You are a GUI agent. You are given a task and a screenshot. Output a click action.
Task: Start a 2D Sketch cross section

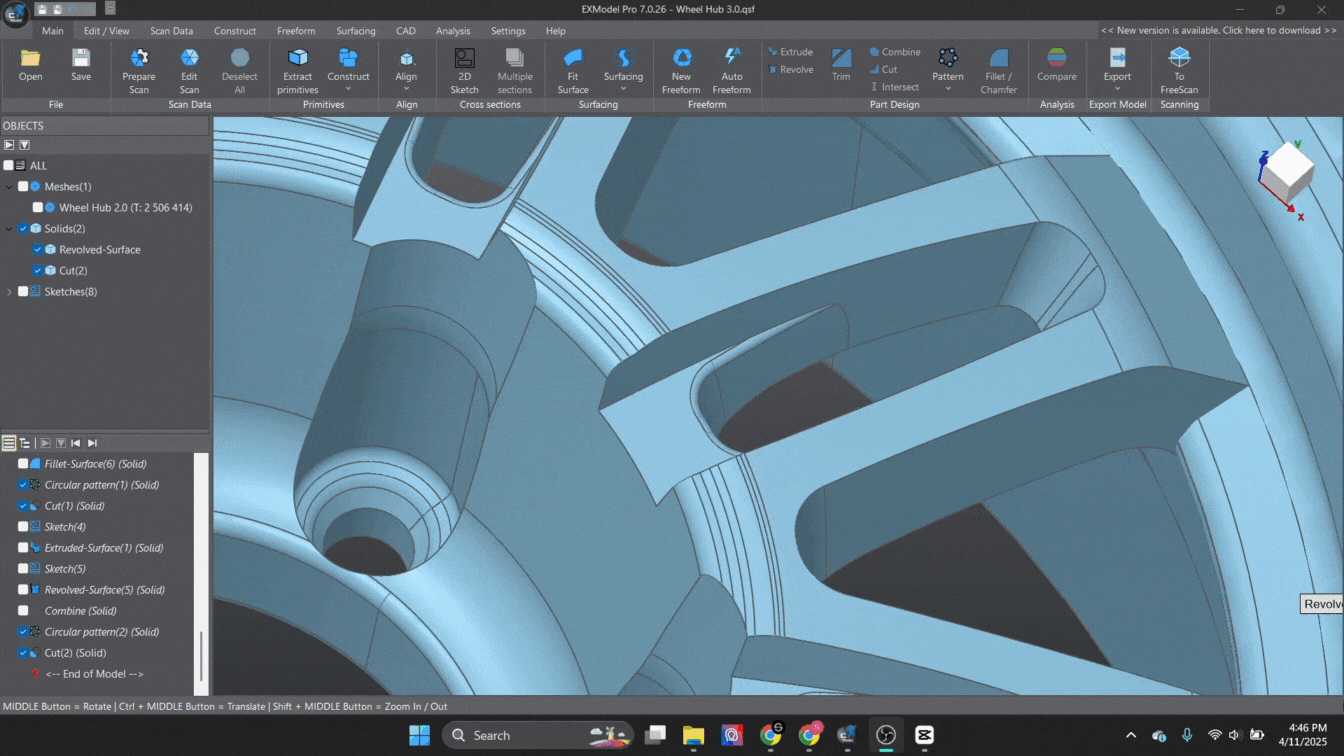click(464, 59)
